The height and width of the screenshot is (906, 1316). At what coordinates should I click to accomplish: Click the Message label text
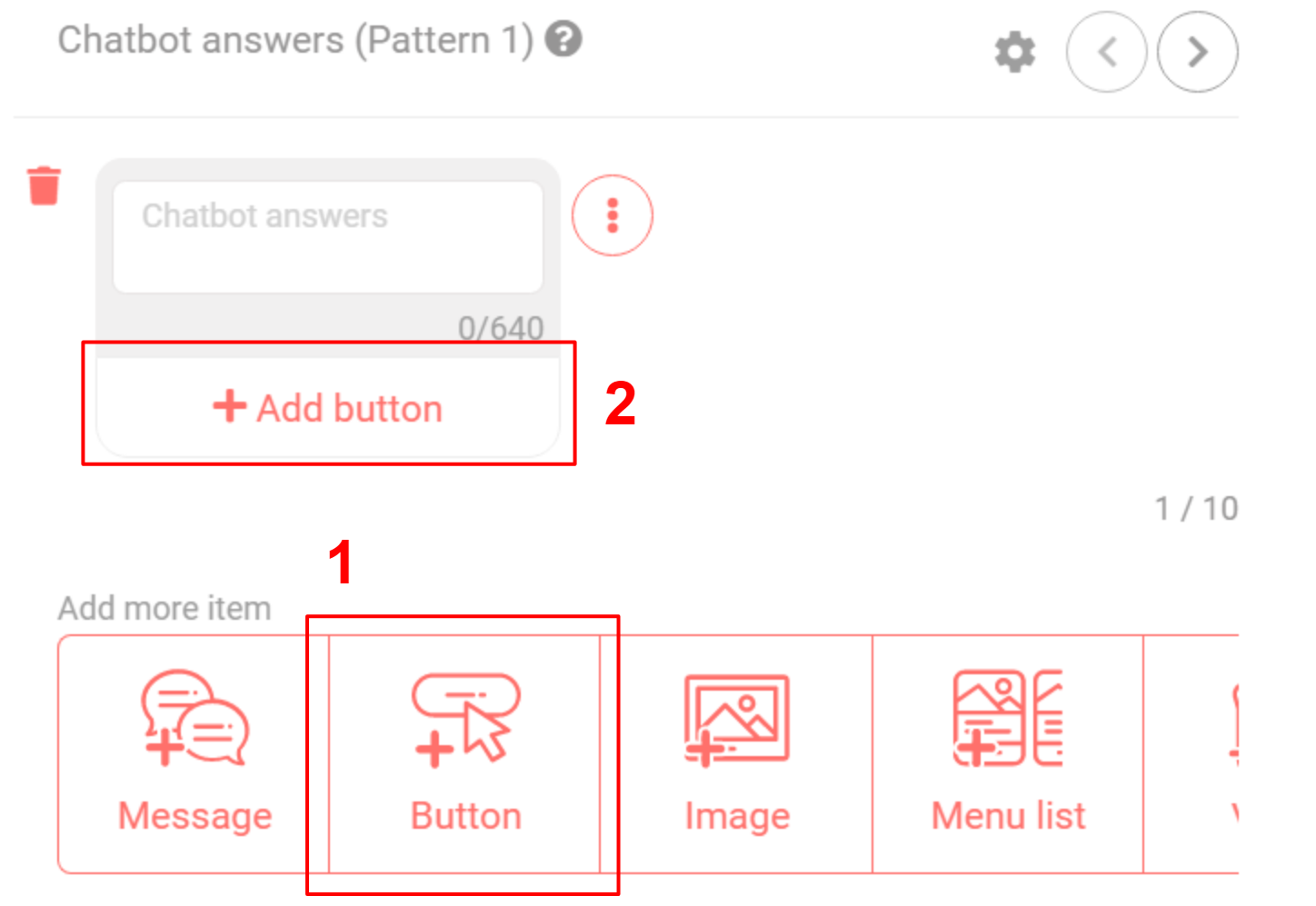pyautogui.click(x=194, y=815)
